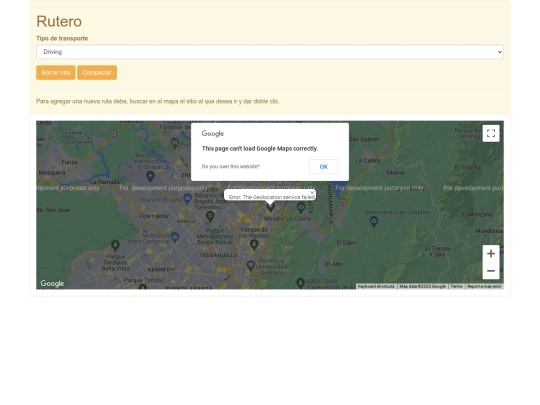Click the 'Siberia' map label

pyautogui.click(x=395, y=173)
